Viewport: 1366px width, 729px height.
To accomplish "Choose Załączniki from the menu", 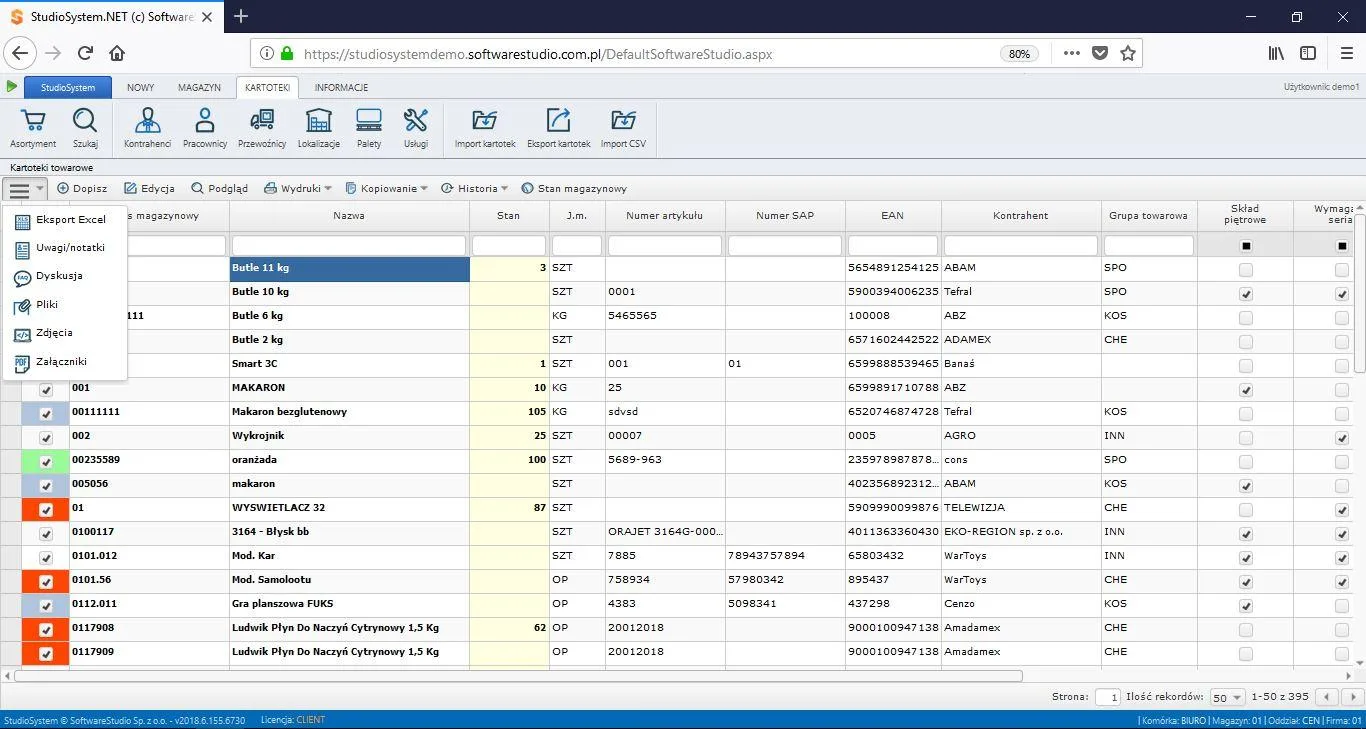I will [x=64, y=362].
